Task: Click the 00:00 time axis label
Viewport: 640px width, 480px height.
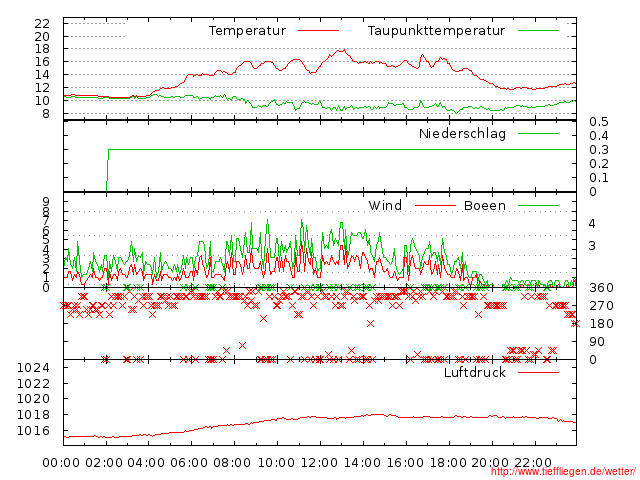Action: (x=61, y=463)
